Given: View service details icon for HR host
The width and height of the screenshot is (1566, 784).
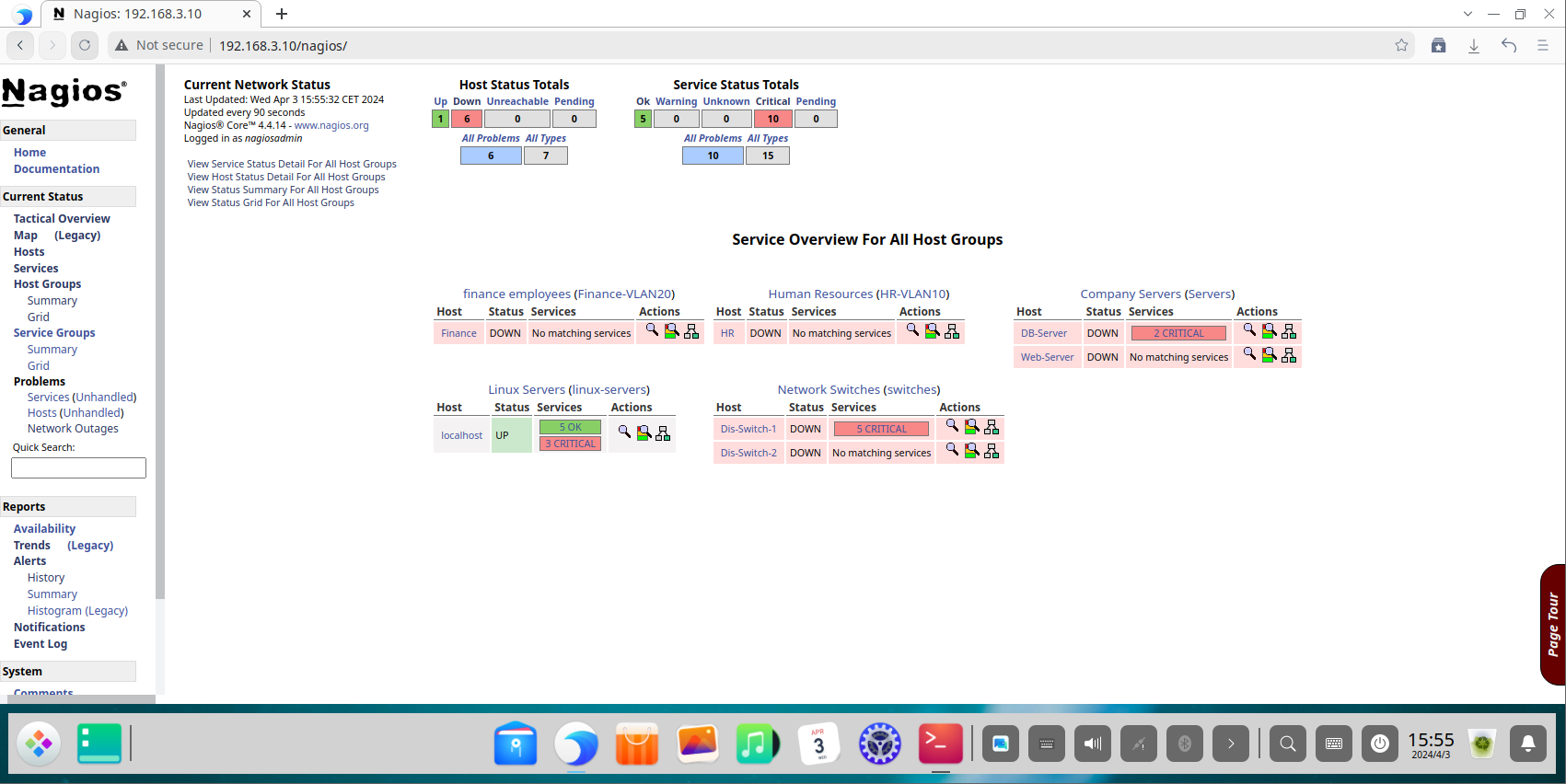Looking at the screenshot, I should click(x=933, y=331).
